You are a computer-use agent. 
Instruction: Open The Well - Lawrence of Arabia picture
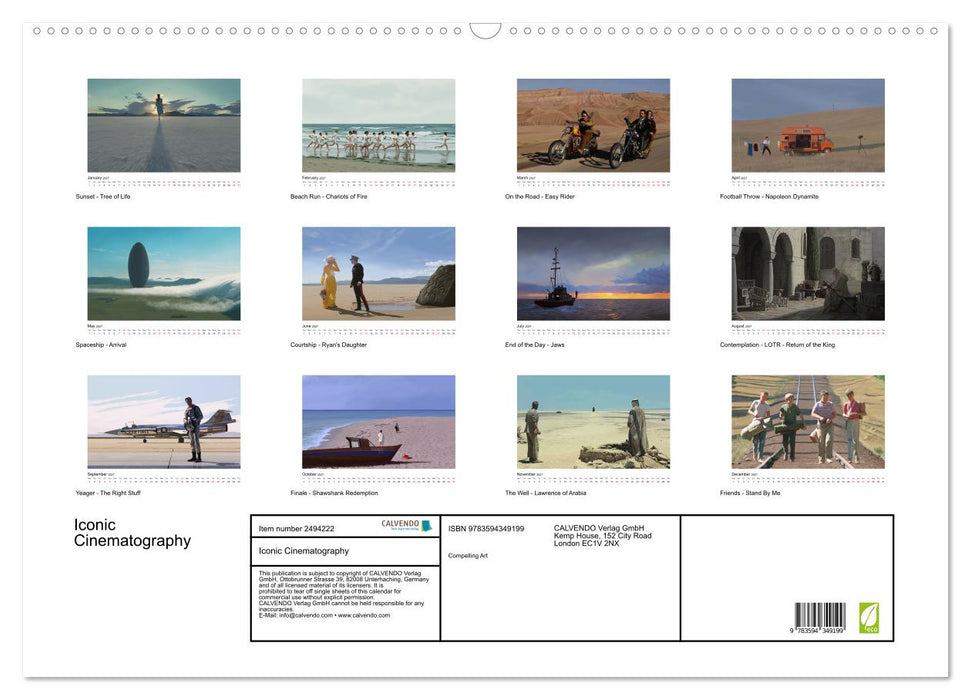click(x=593, y=422)
